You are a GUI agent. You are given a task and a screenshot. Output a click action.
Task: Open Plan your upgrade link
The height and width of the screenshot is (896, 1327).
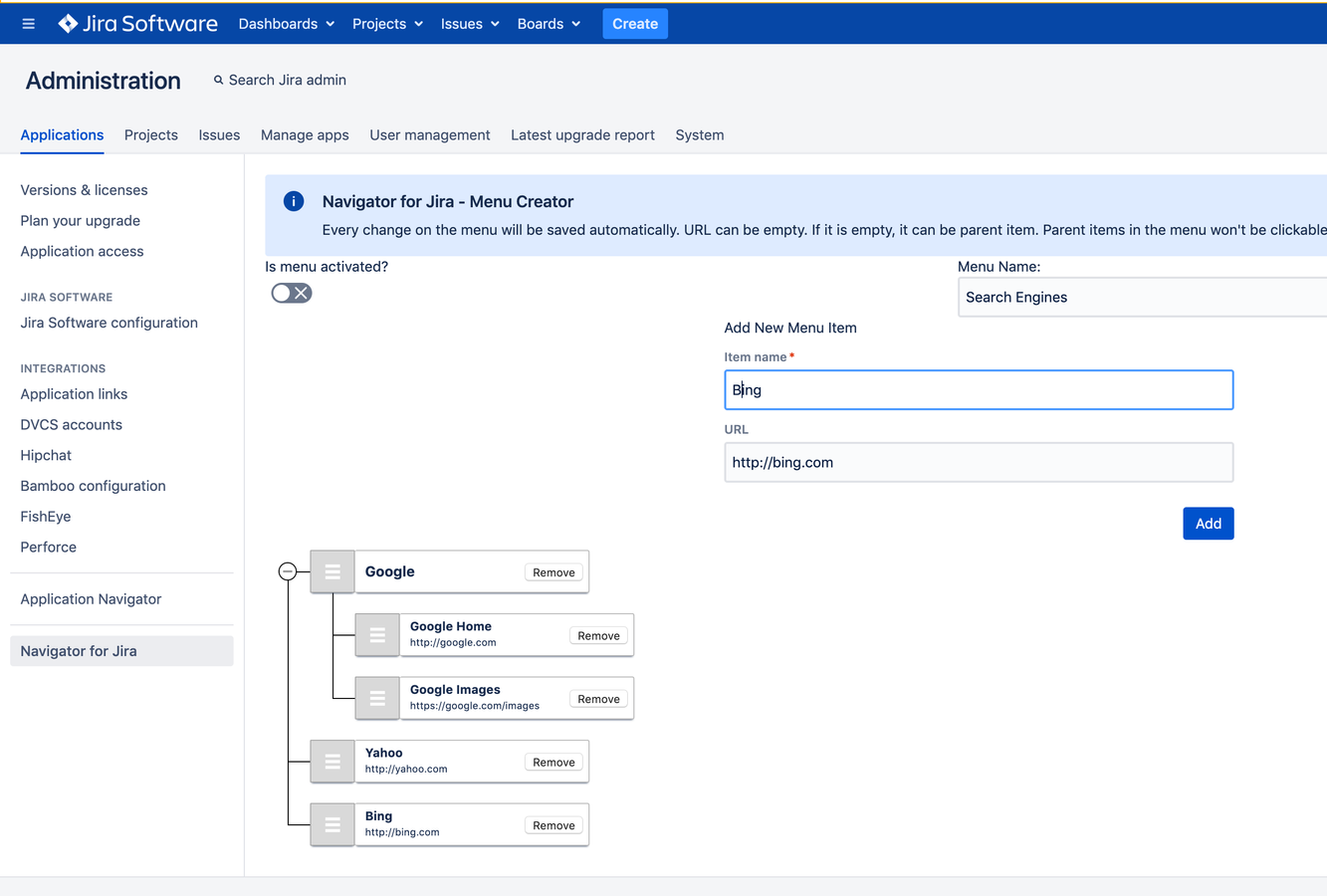(x=81, y=221)
